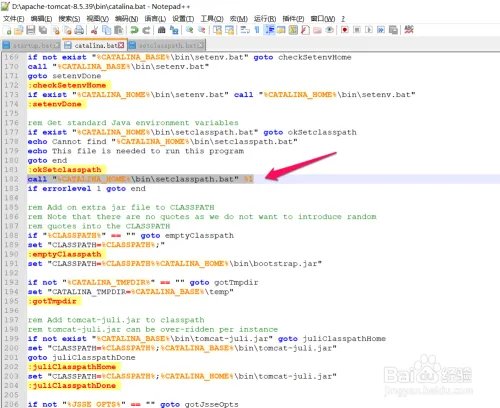
Task: Open the 搜索(S) menu
Action: [69, 19]
